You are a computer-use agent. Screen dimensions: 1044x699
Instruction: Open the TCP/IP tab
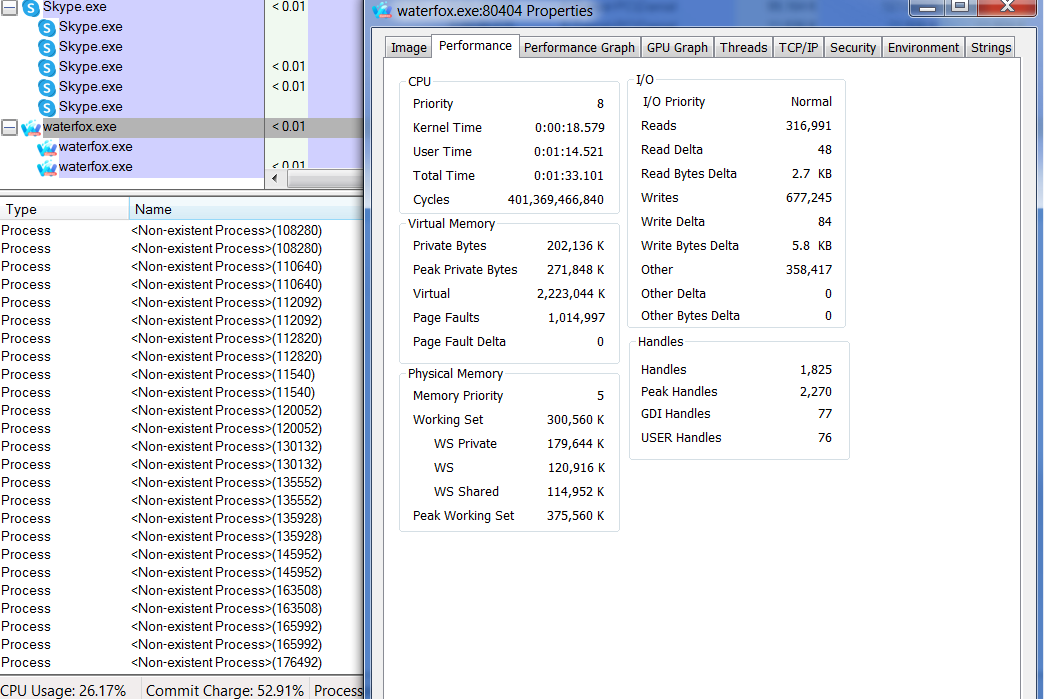pos(798,47)
